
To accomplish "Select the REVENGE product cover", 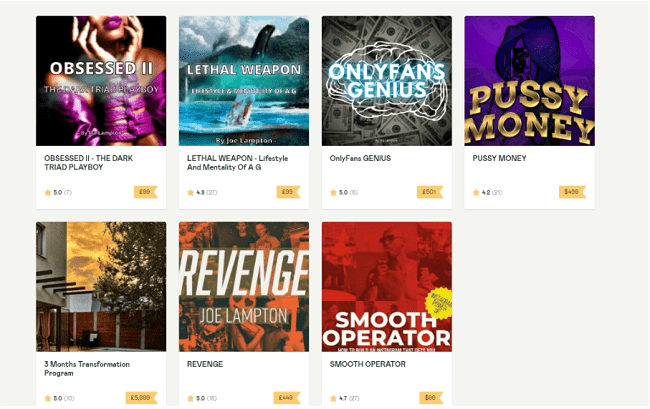I will pyautogui.click(x=244, y=287).
